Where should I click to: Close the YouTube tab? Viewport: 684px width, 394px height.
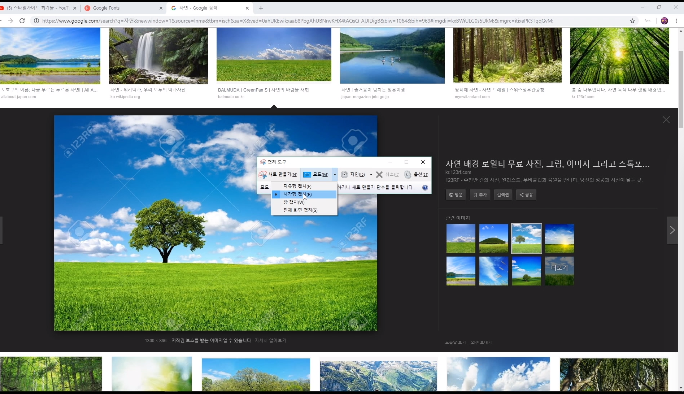tap(75, 8)
